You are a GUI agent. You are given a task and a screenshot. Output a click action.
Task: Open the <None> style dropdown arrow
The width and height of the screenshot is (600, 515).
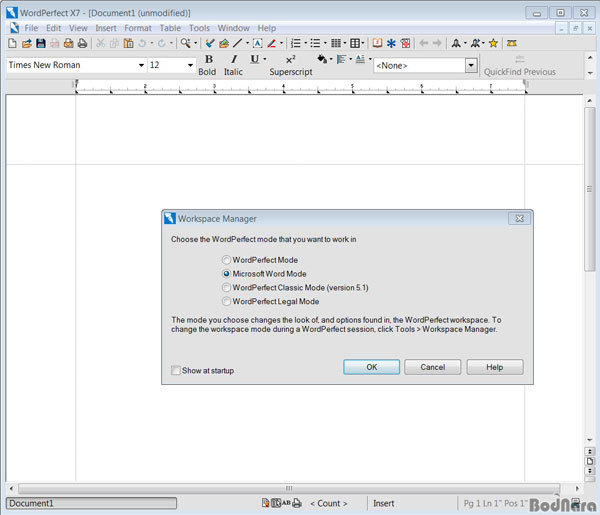[471, 65]
